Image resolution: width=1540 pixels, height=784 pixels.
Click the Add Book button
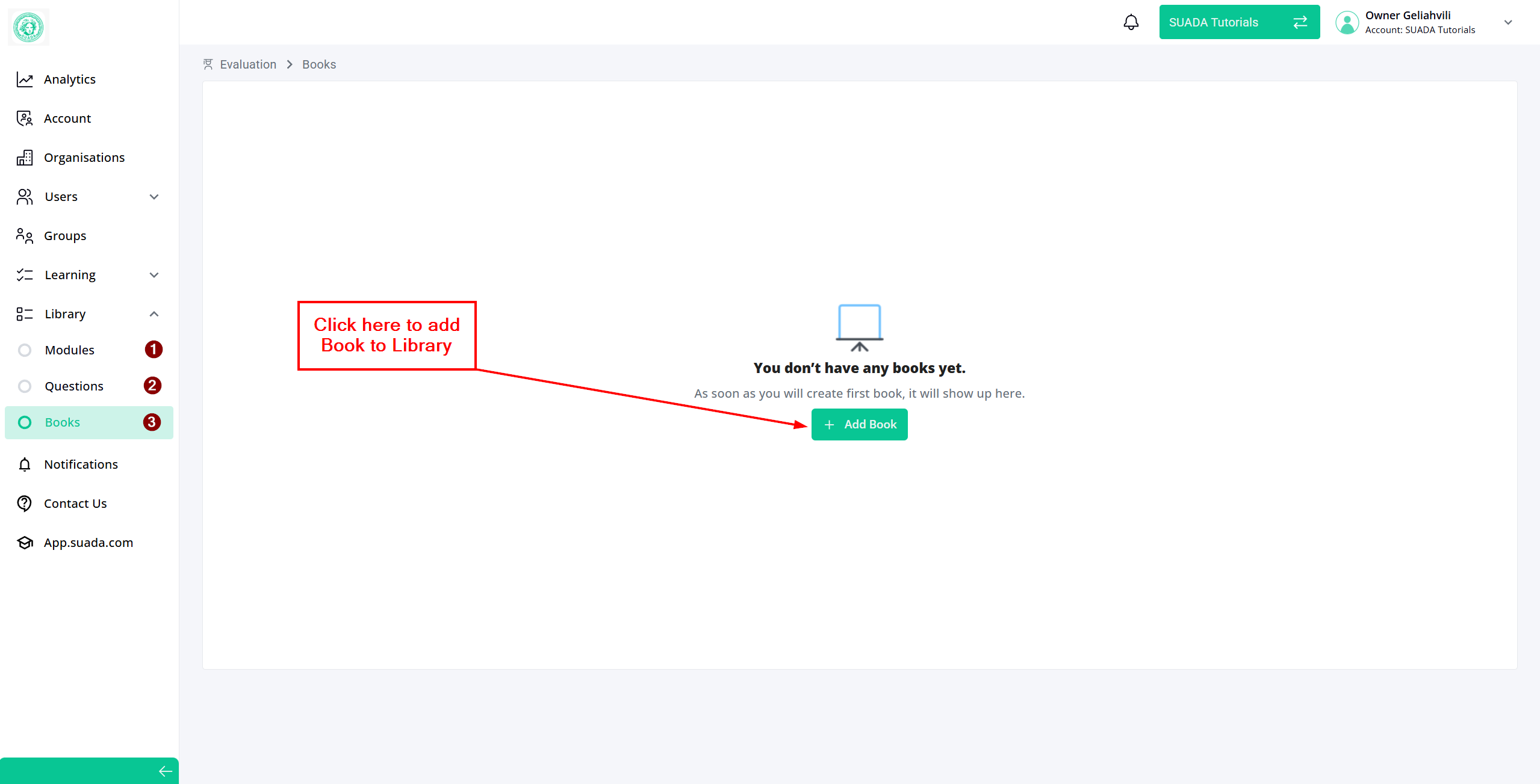[859, 424]
